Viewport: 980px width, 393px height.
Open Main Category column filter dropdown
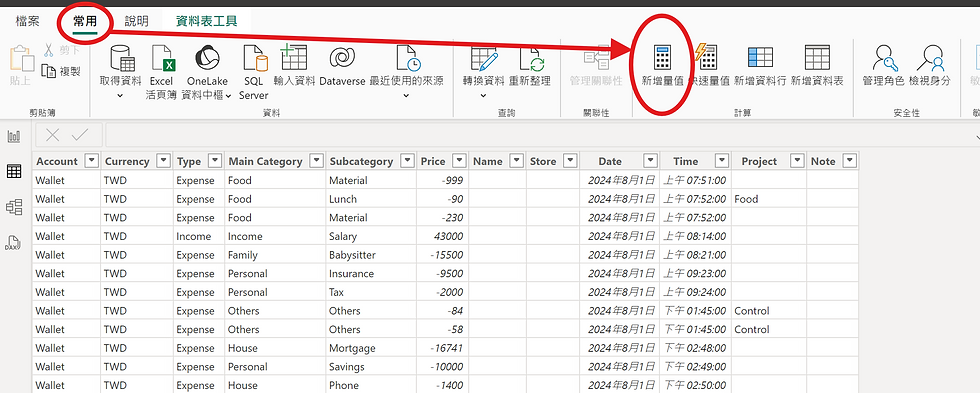tap(316, 161)
